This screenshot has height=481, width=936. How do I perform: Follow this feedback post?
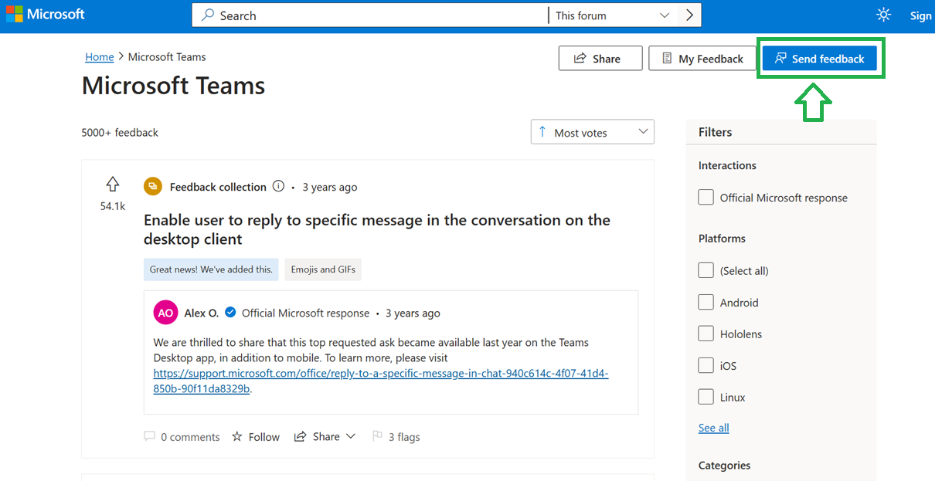pyautogui.click(x=255, y=437)
